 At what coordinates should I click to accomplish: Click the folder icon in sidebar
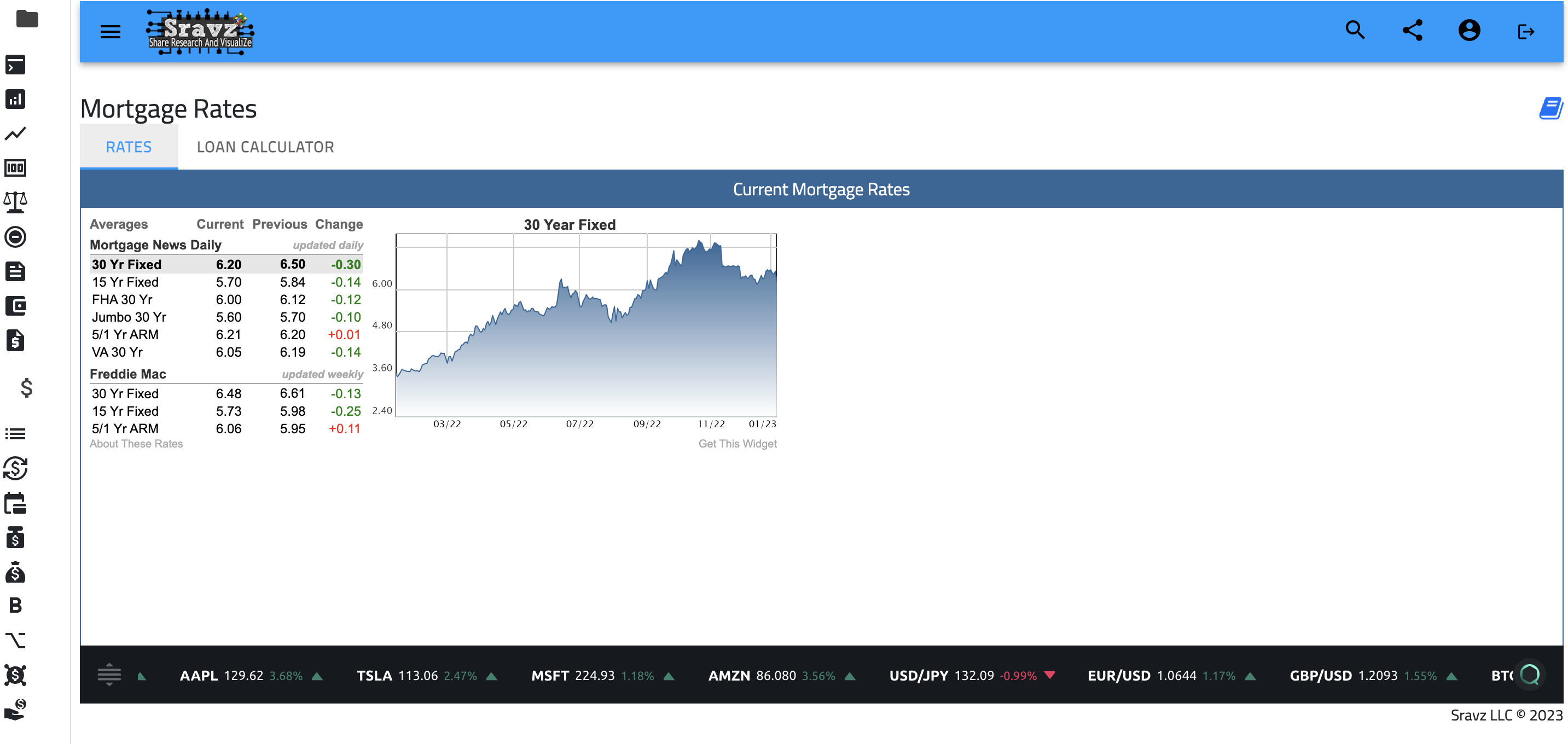[27, 19]
